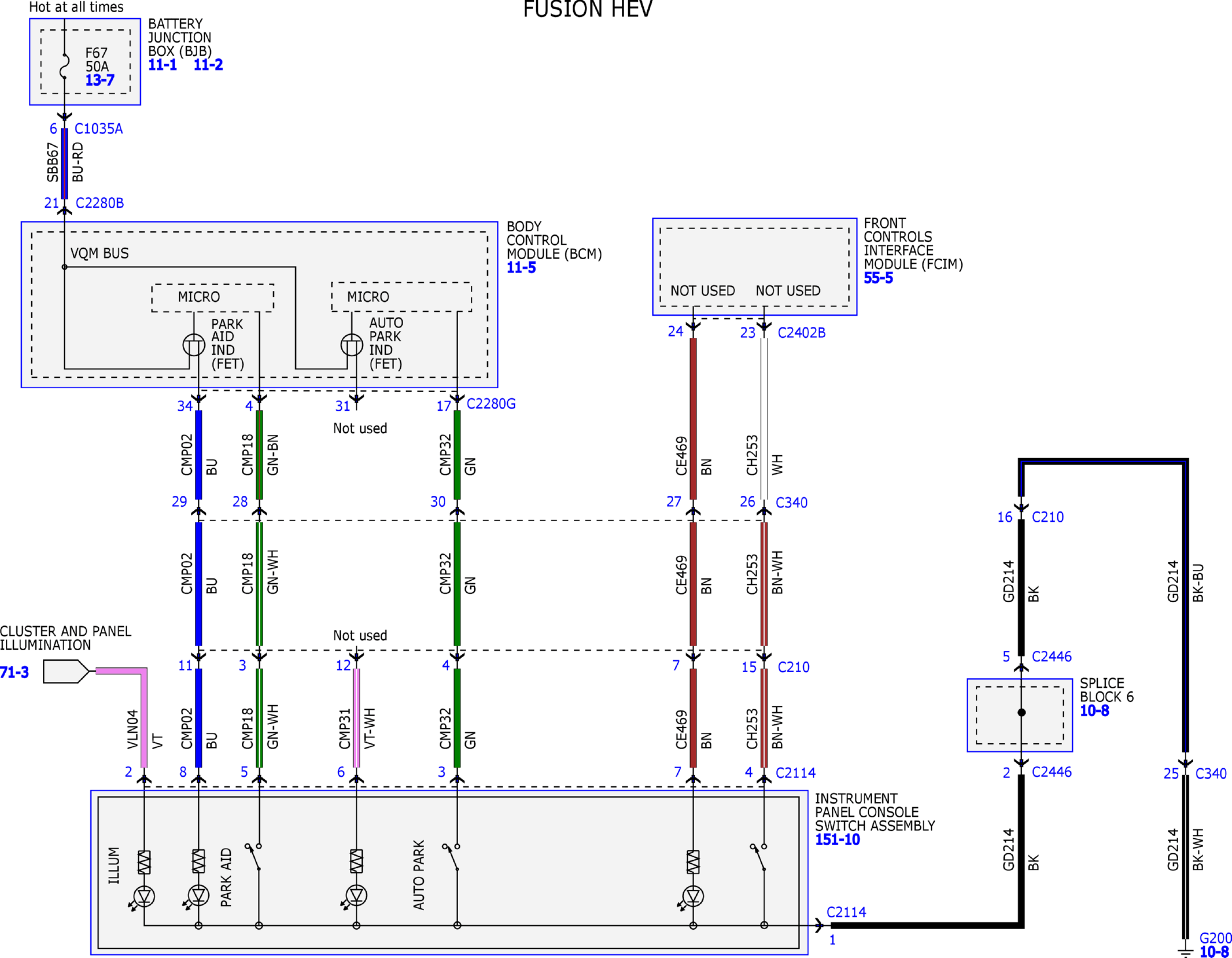The height and width of the screenshot is (958, 1232).
Task: Select pin number 17 at C2280G
Action: pos(444,406)
